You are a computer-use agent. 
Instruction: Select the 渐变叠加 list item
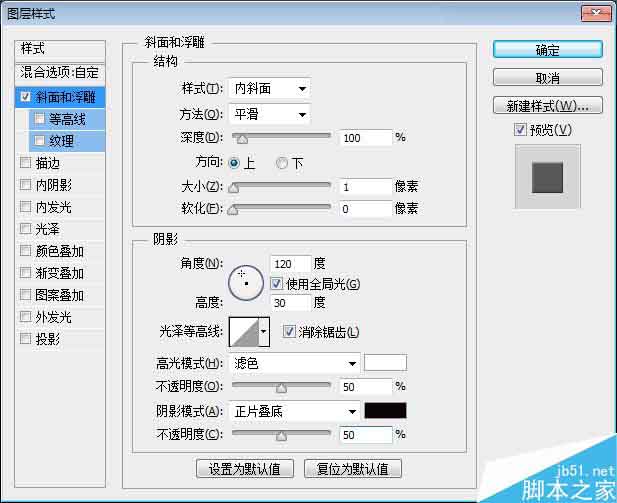[60, 273]
